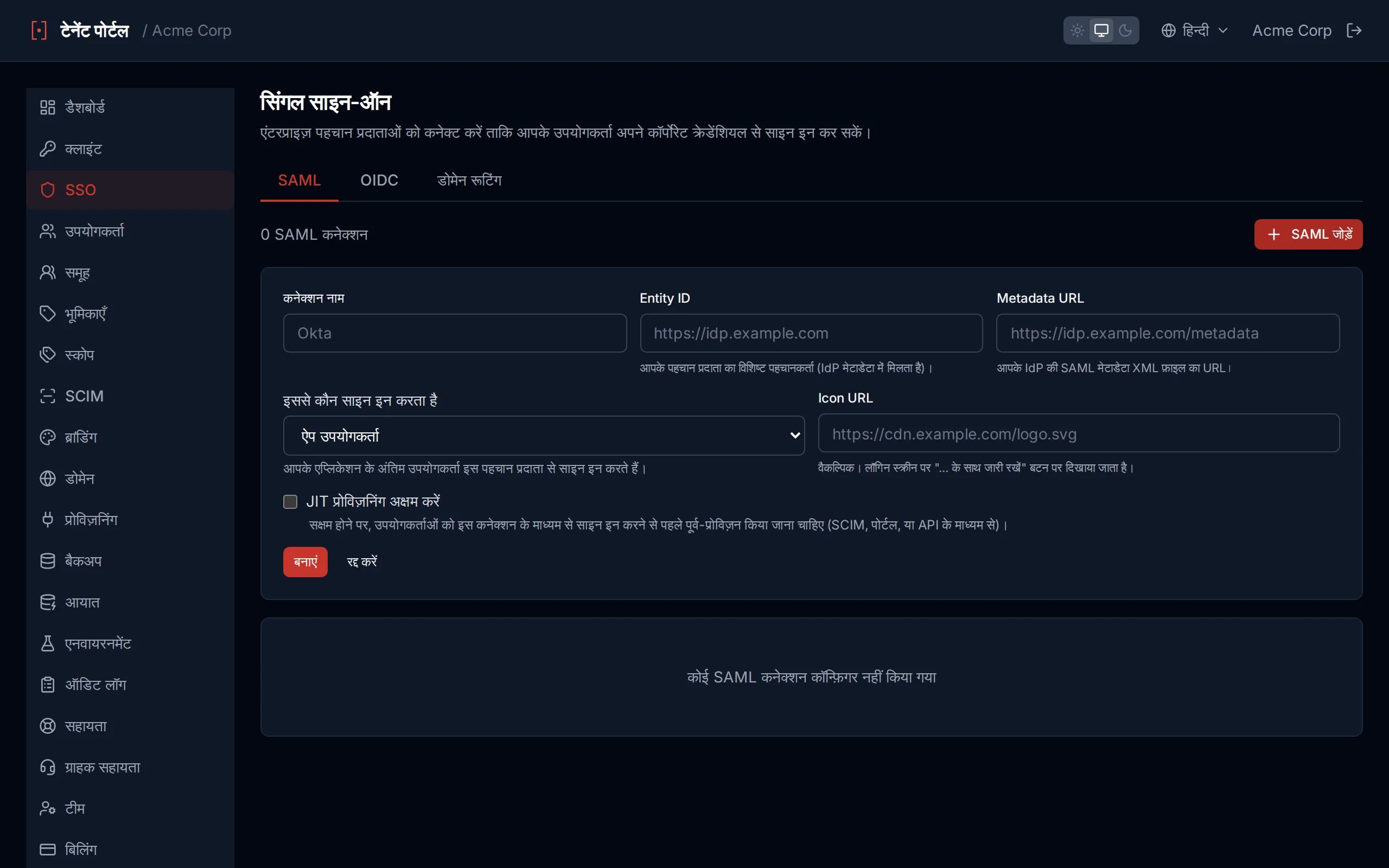Viewport: 1389px width, 868px height.
Task: Click the globe language icon in the header
Action: 1169,30
